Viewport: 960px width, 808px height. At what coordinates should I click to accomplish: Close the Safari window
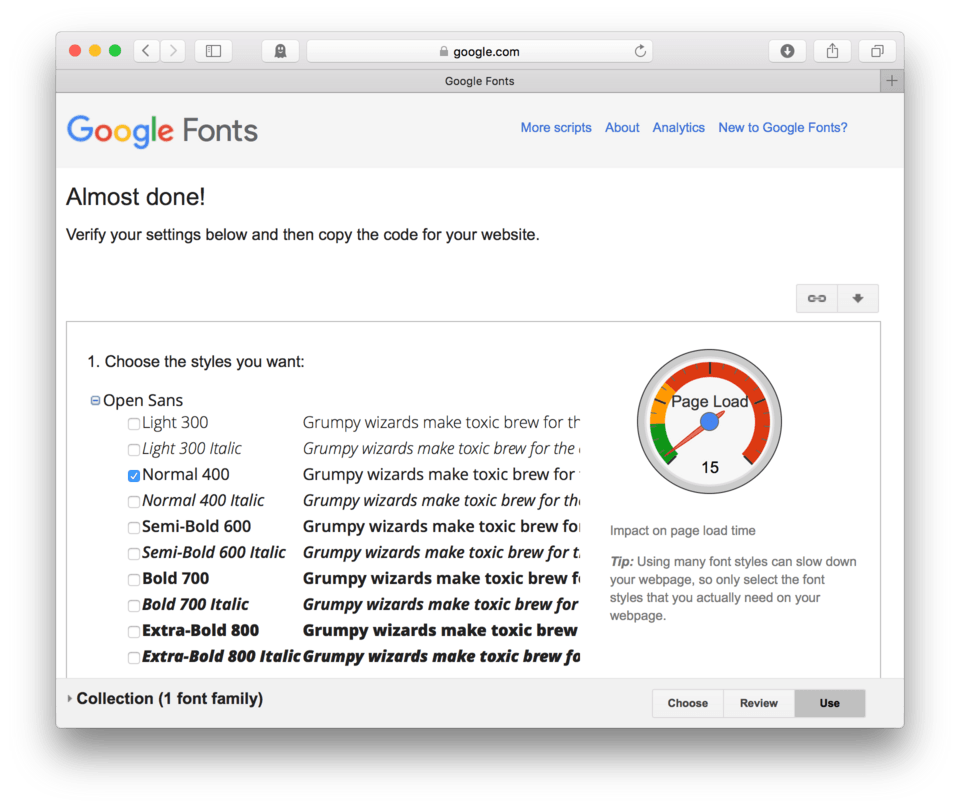click(x=75, y=51)
